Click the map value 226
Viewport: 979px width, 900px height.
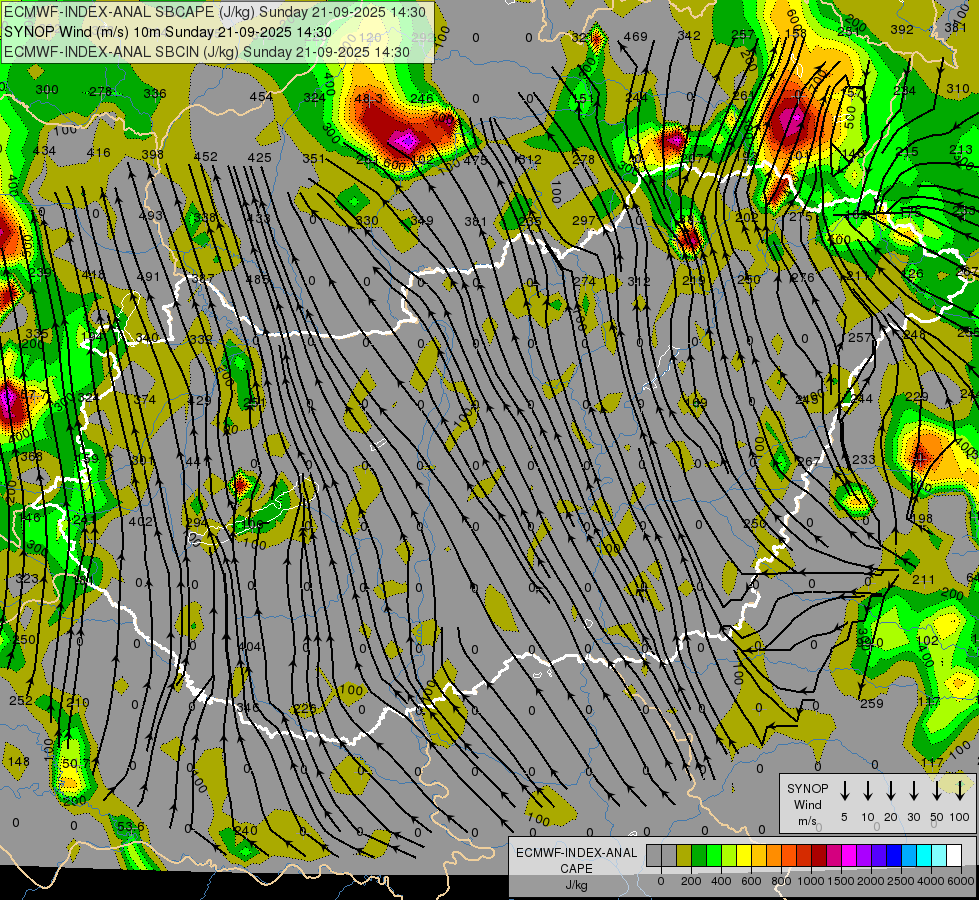coord(305,709)
